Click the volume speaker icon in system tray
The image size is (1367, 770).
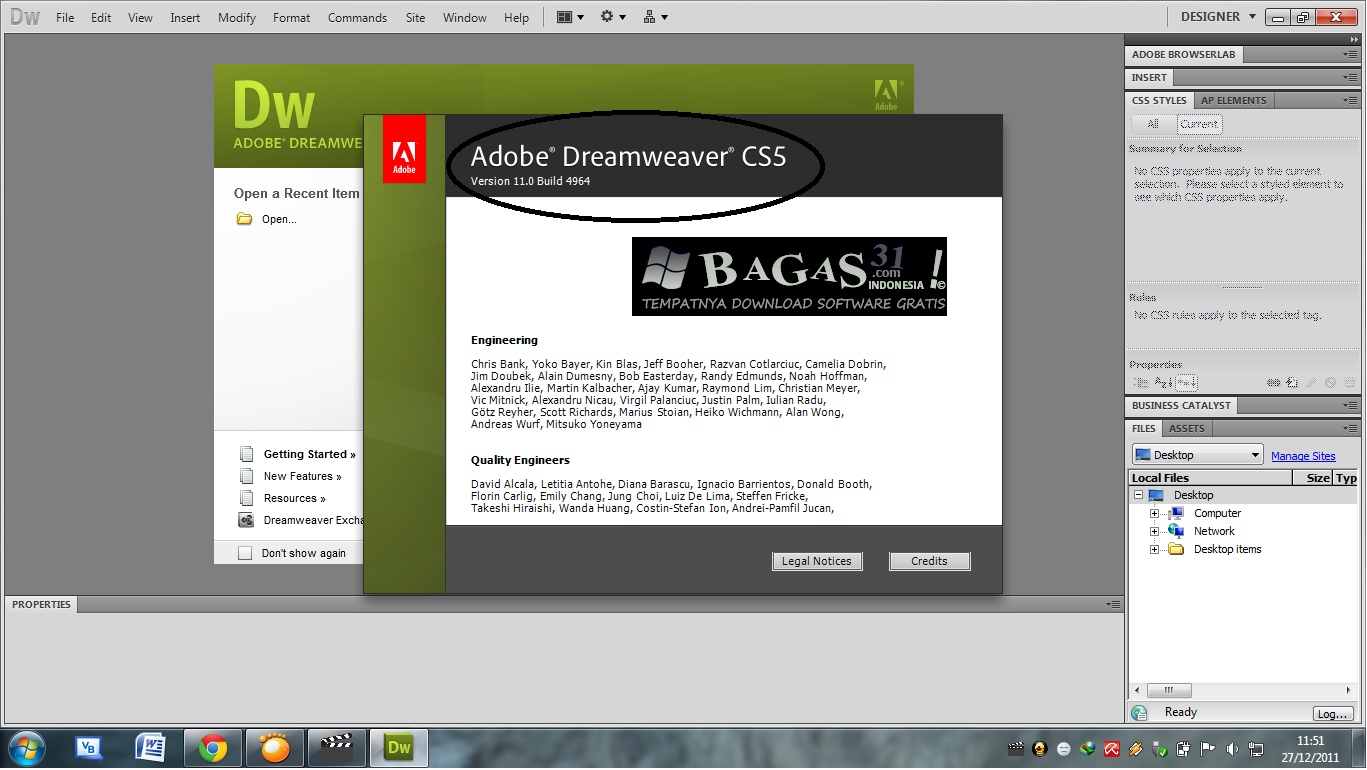(x=1231, y=748)
